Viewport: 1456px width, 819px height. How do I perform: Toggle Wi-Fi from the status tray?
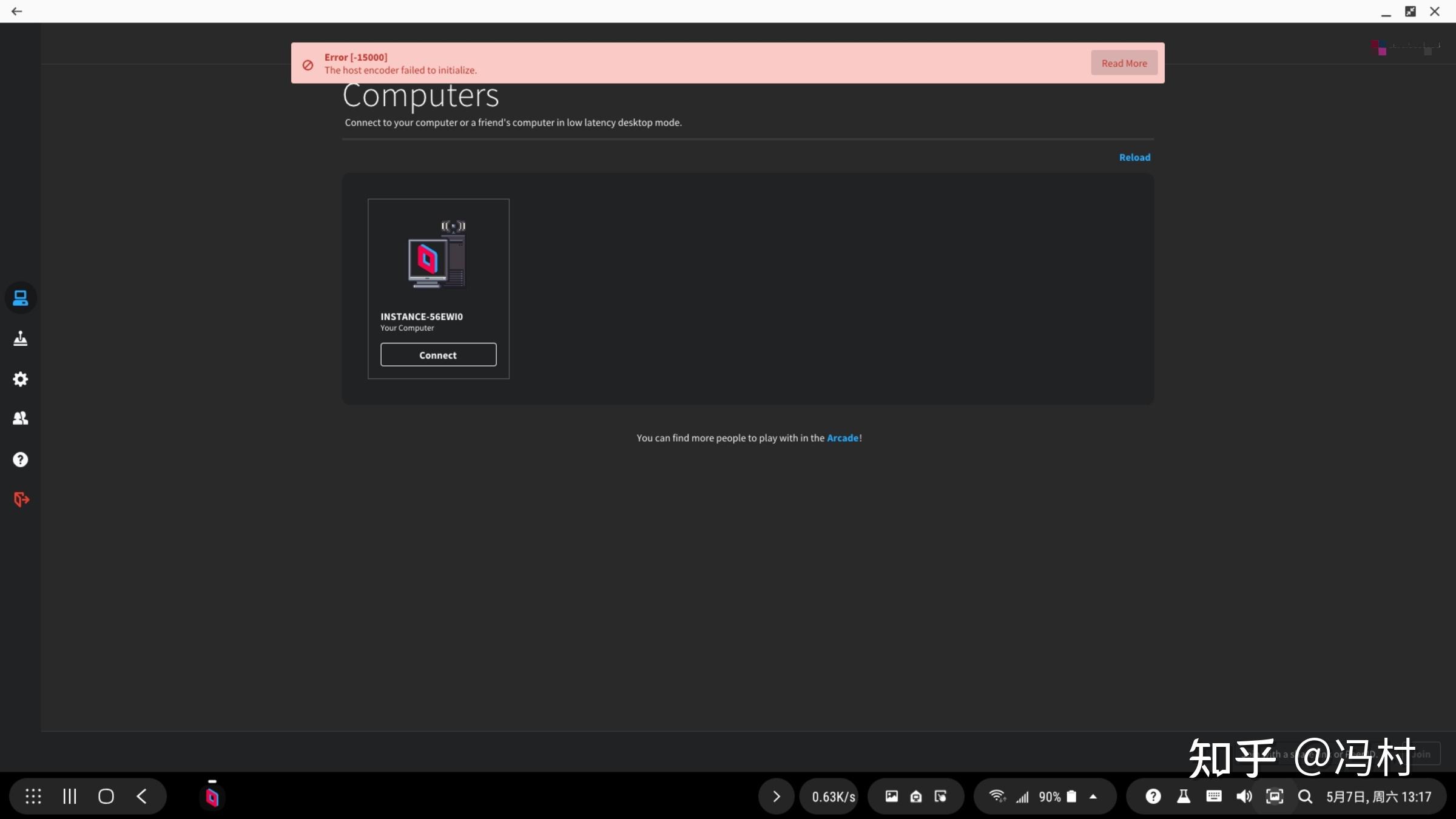click(997, 796)
